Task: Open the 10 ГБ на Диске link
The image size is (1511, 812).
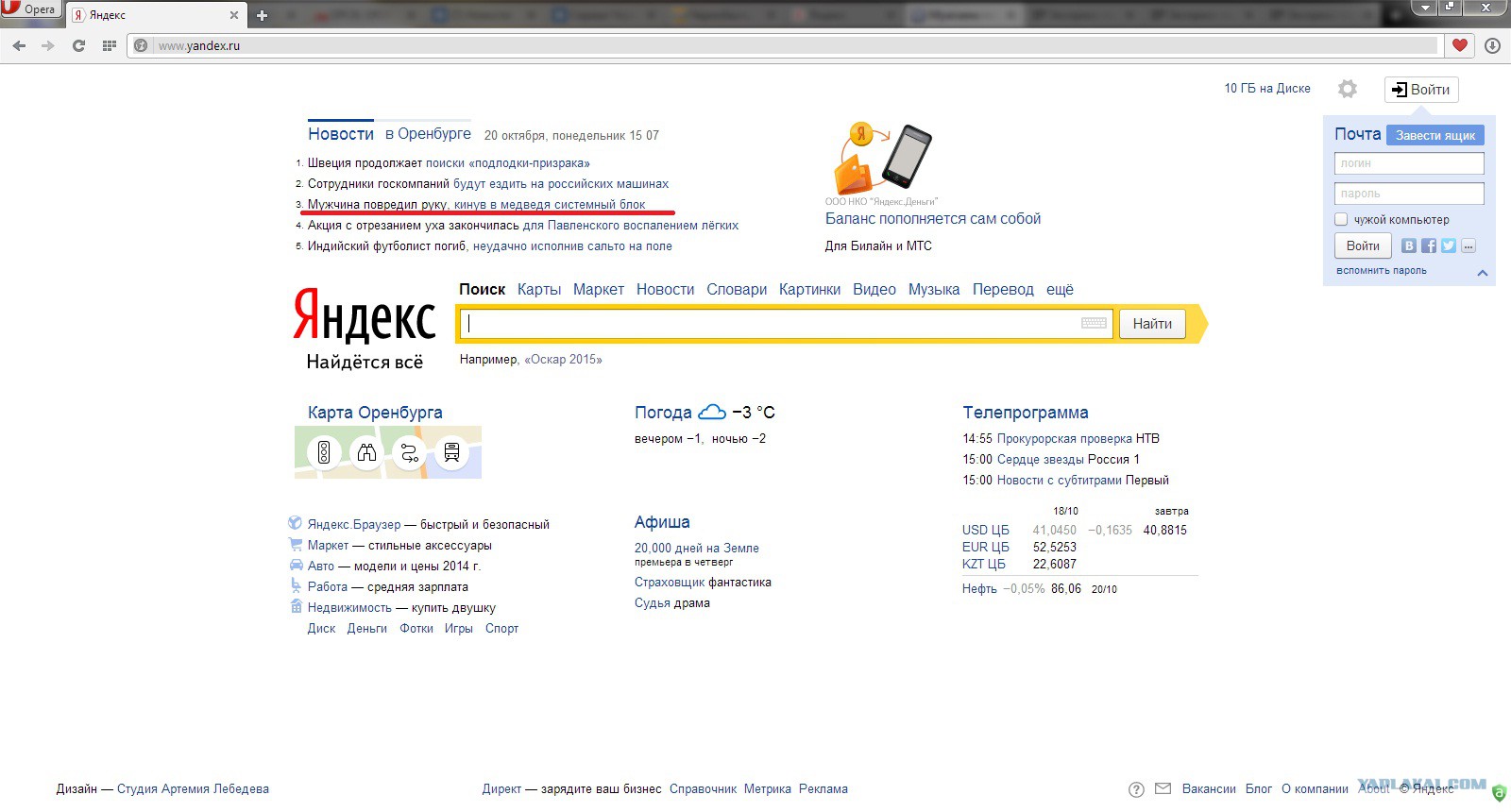Action: point(1267,88)
